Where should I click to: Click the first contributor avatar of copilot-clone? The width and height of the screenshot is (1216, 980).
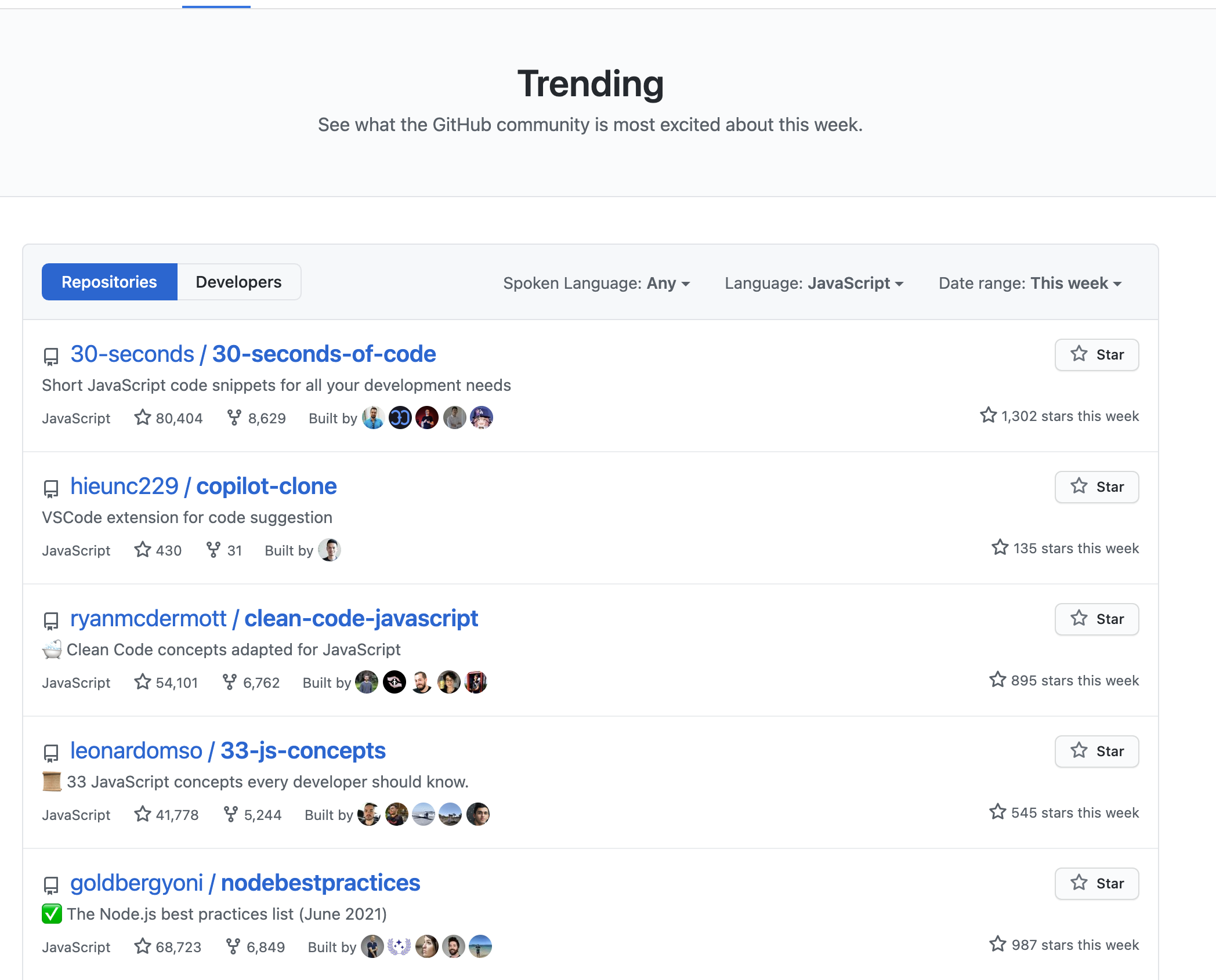pos(330,550)
